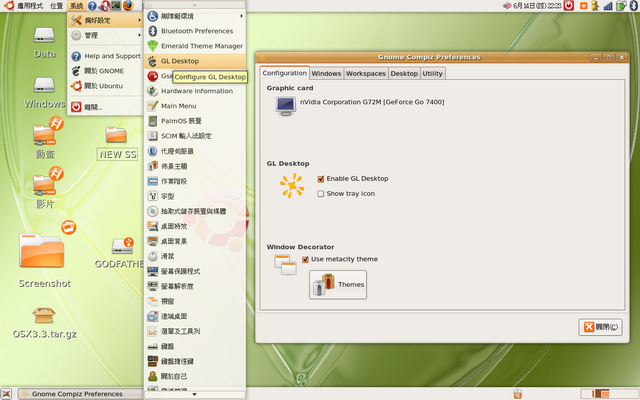Open Bluetooth Preferences in the menu
640x400 pixels.
pos(195,31)
